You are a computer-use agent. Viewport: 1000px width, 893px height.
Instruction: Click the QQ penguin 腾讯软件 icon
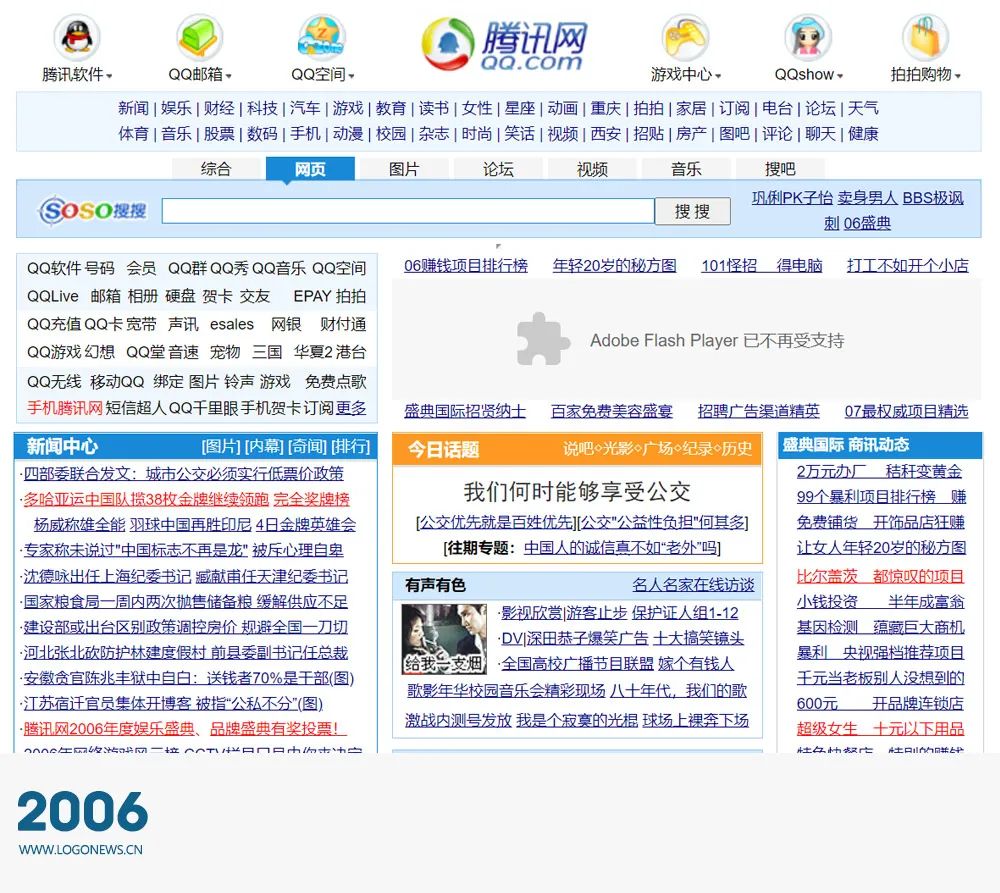click(x=77, y=37)
